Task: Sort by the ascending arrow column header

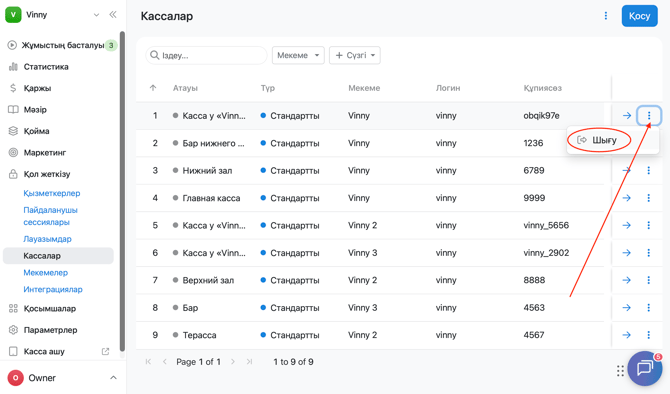Action: click(x=153, y=88)
